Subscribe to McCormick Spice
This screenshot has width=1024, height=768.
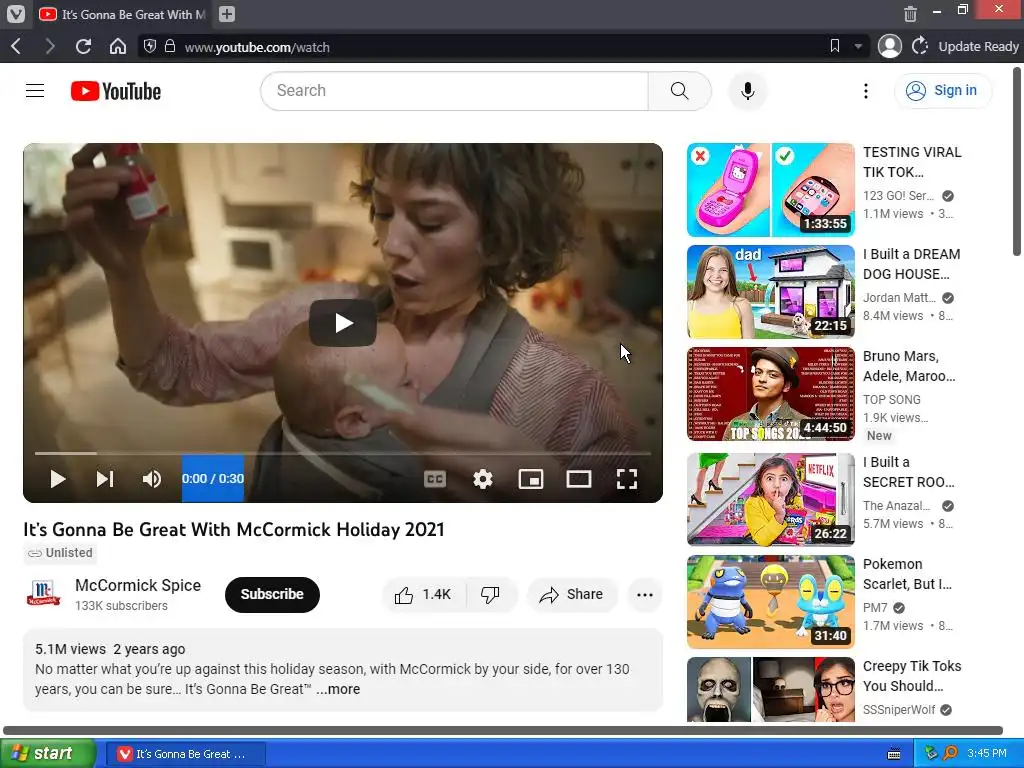(272, 594)
